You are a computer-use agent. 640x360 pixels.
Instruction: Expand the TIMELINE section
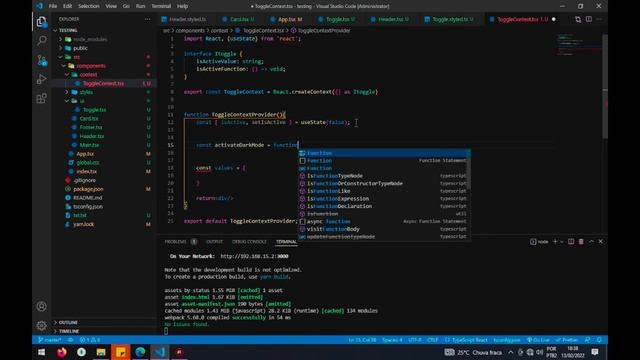(x=69, y=331)
